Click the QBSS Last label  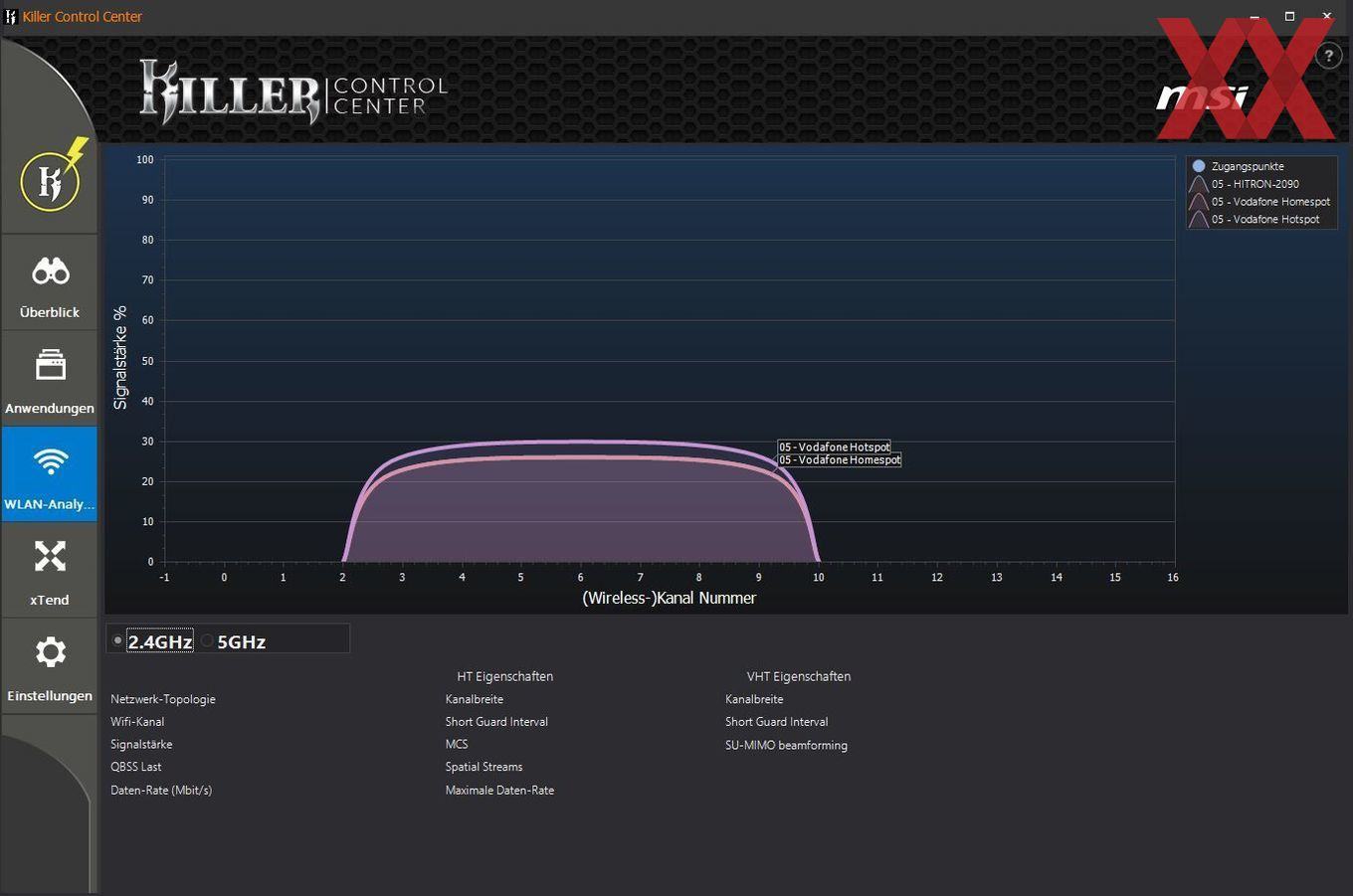click(136, 767)
